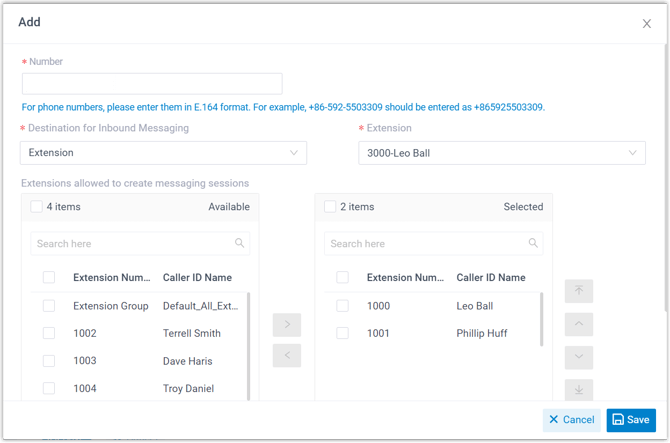
Task: Click the Number input field
Action: click(x=152, y=84)
